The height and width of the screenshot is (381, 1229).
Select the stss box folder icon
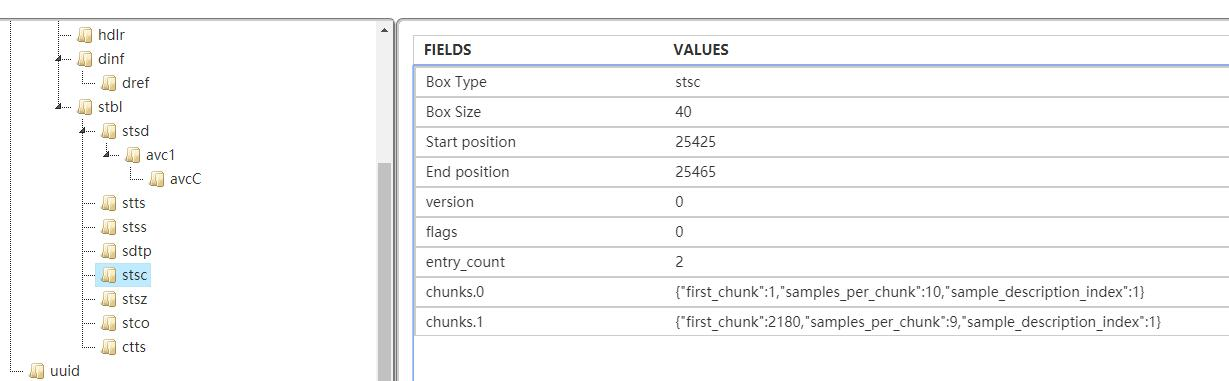point(109,227)
